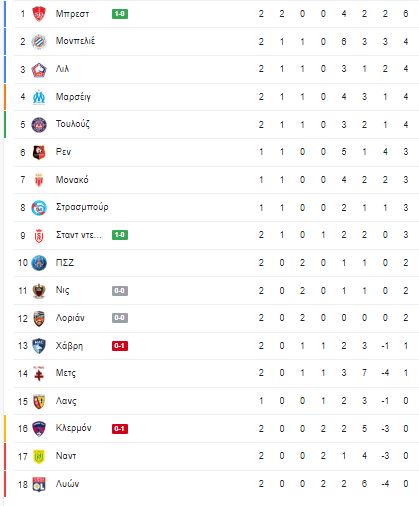Open Stade de Reims 1-0 result badge
The image size is (419, 506).
(120, 235)
